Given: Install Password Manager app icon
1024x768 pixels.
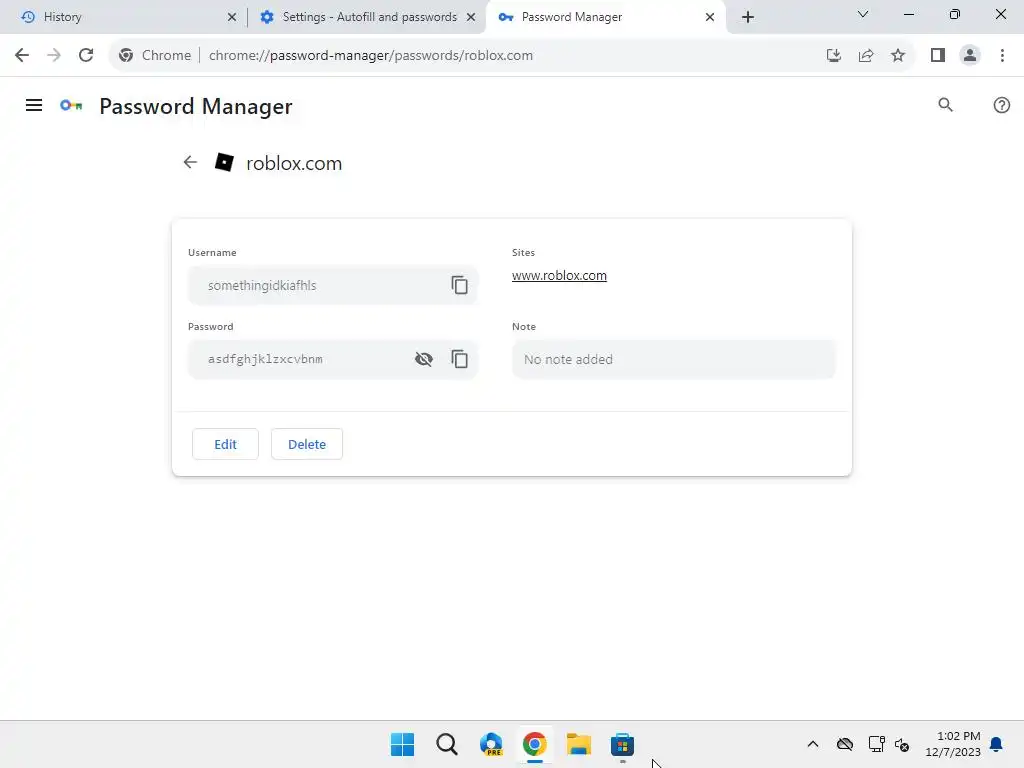Looking at the screenshot, I should pos(833,56).
